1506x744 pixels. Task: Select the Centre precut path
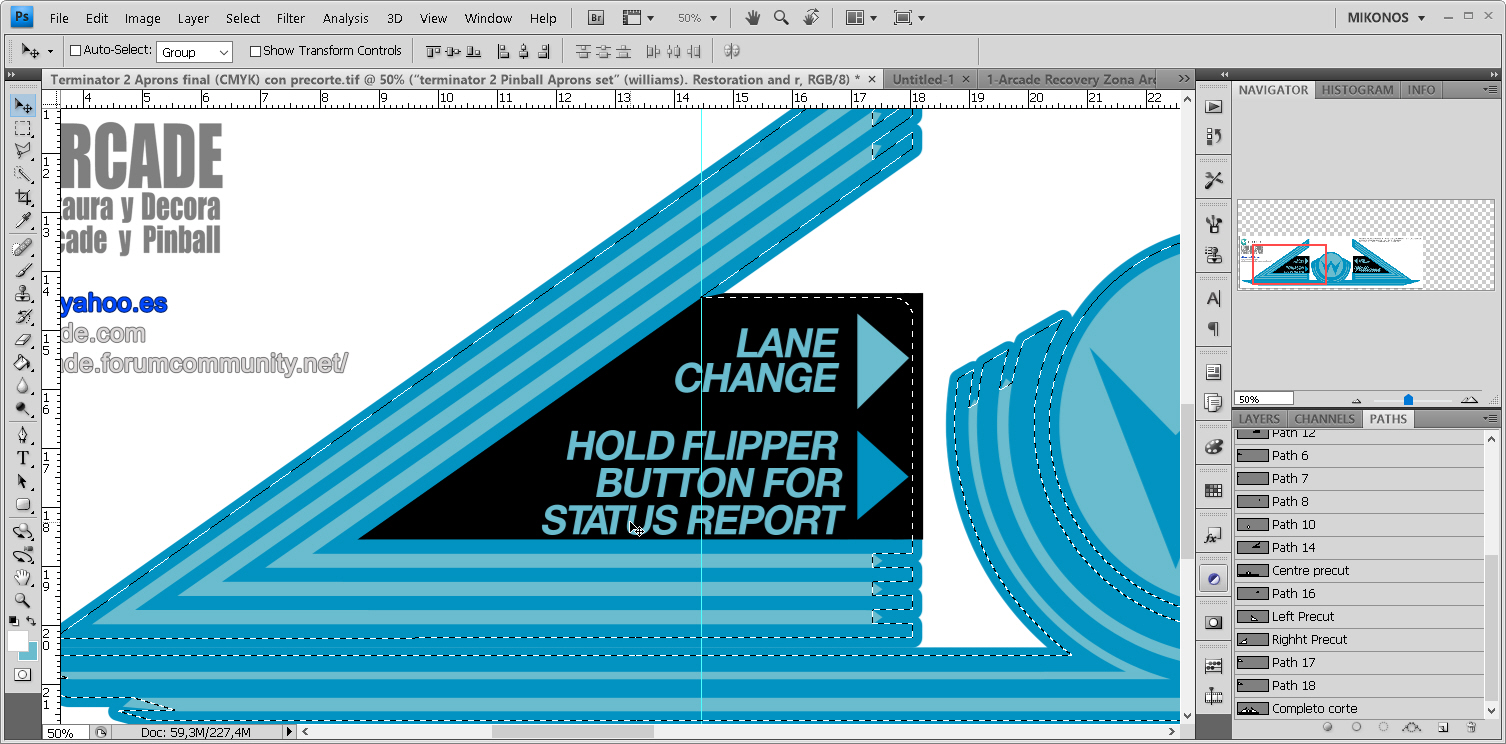click(x=1310, y=571)
